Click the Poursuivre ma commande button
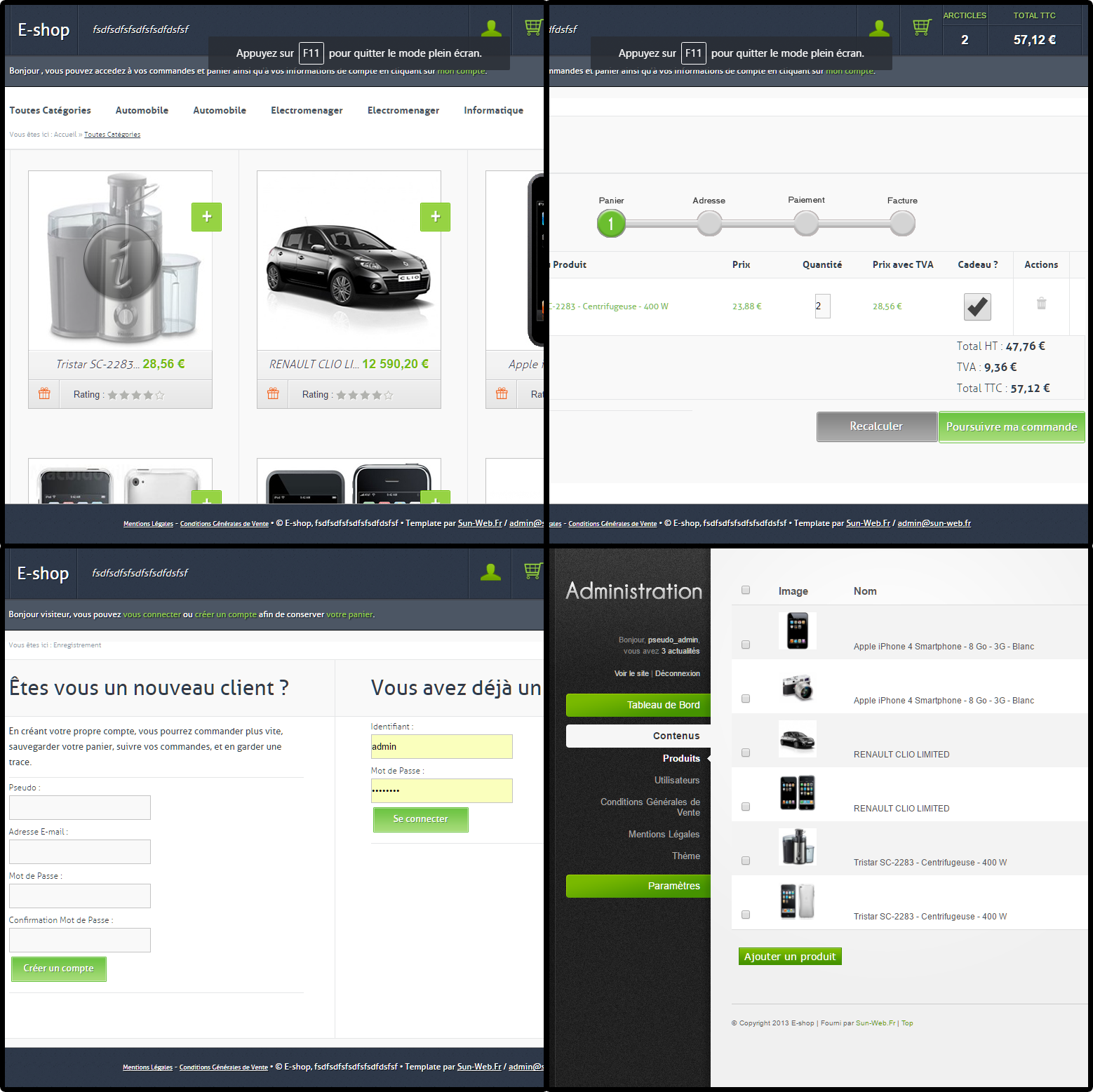Screen dimensions: 1093x1092 click(1011, 426)
